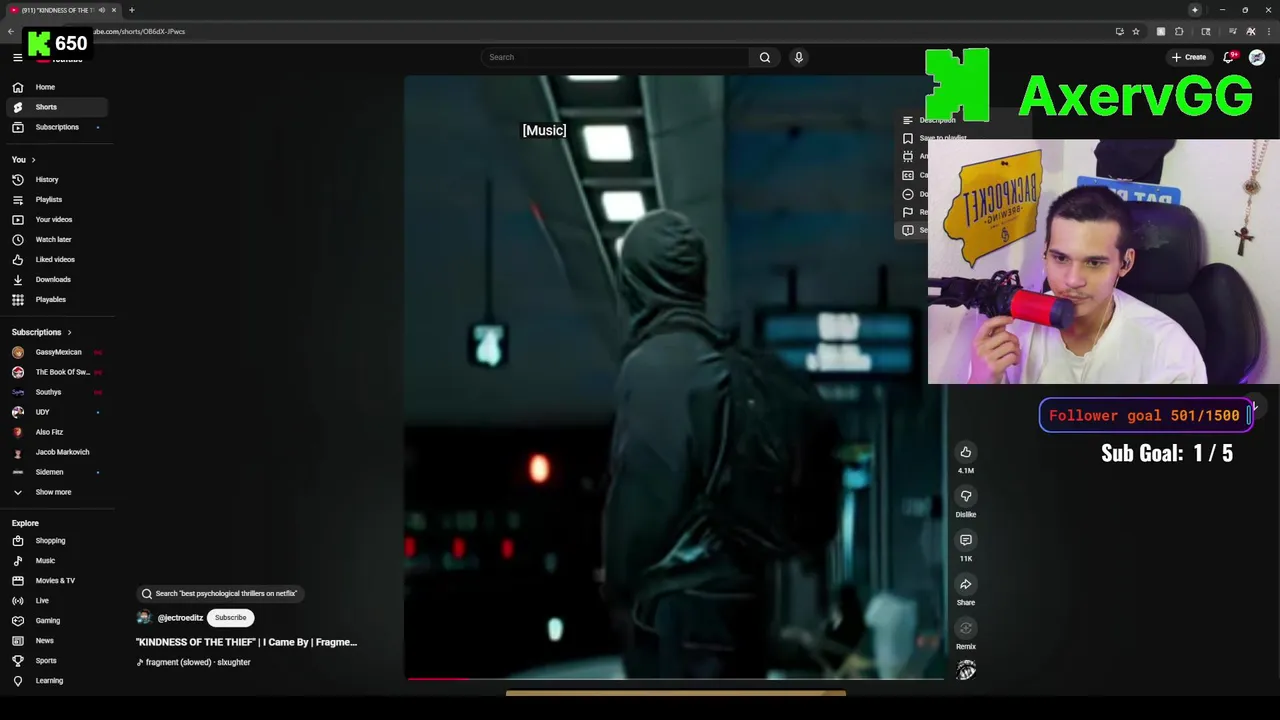Choose Save to playlist menu entry

(x=935, y=138)
